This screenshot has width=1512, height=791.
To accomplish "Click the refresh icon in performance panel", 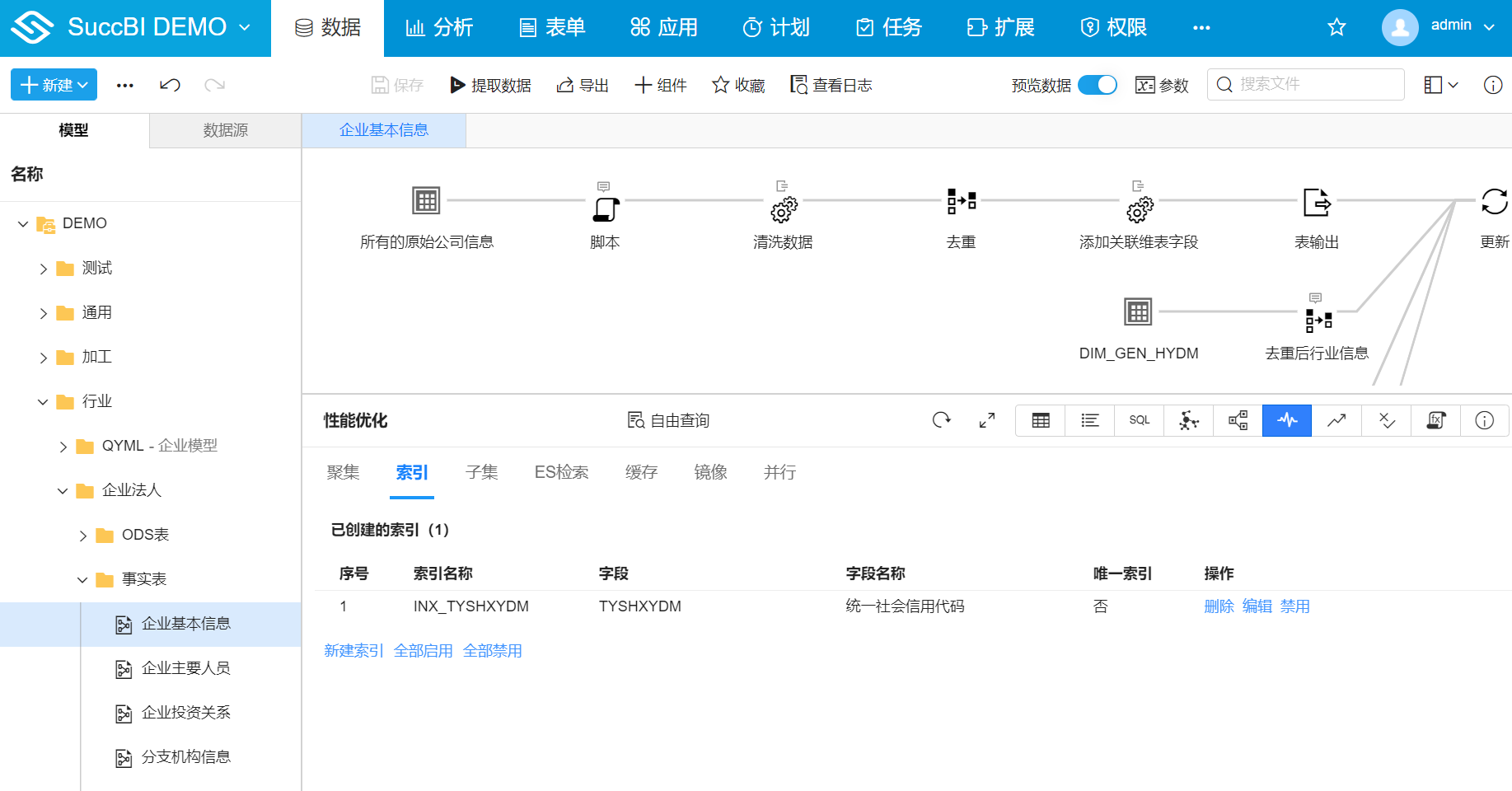I will (x=942, y=420).
